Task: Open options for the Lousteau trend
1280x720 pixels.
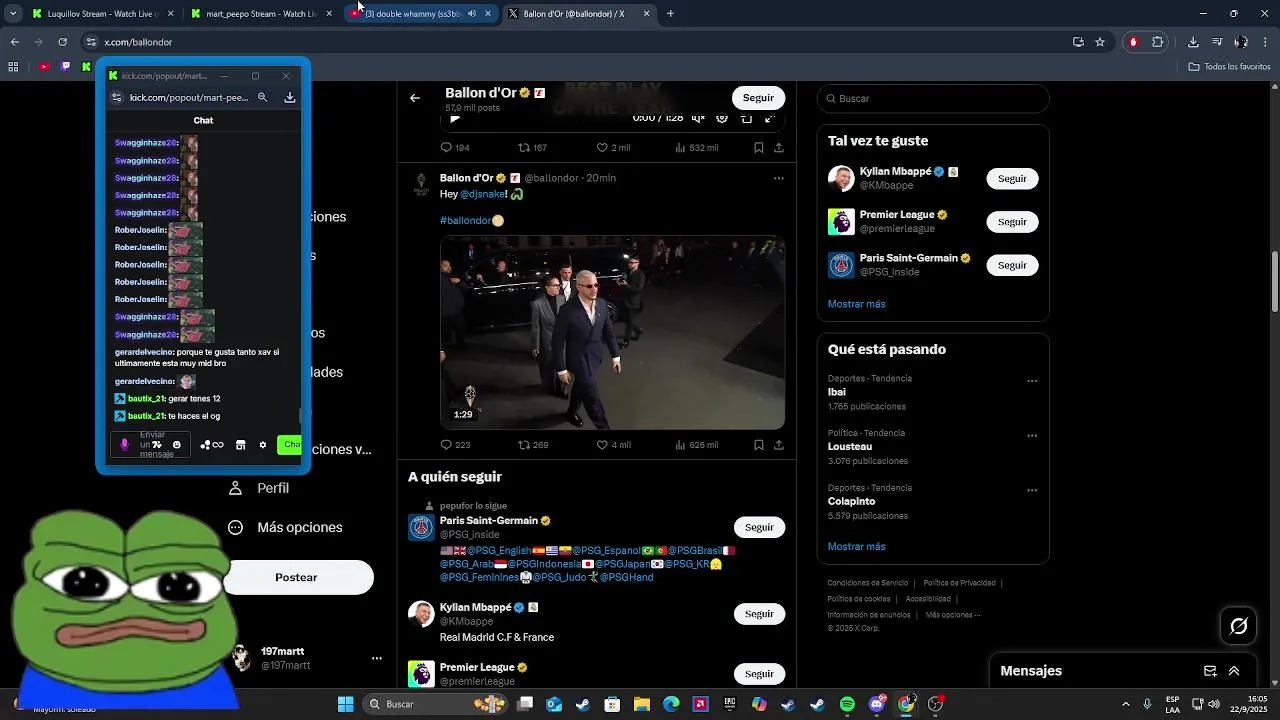Action: click(x=1032, y=436)
